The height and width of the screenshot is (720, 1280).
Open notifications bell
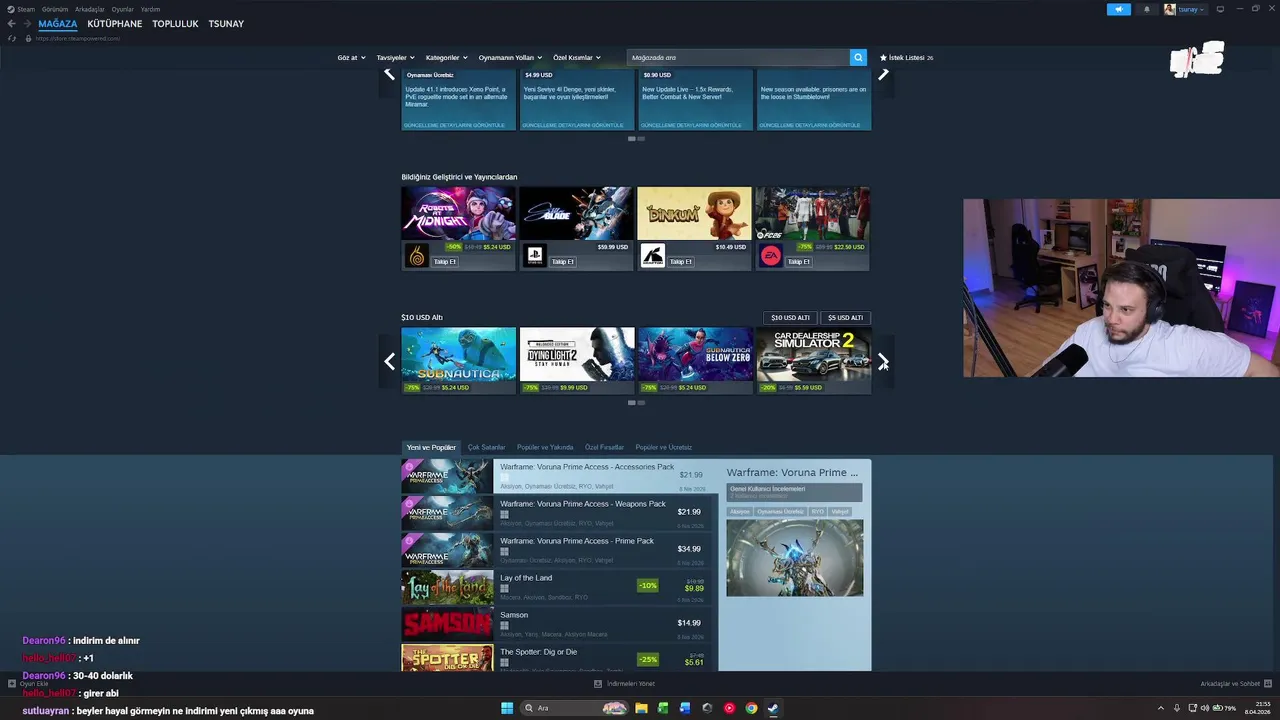click(x=1146, y=9)
